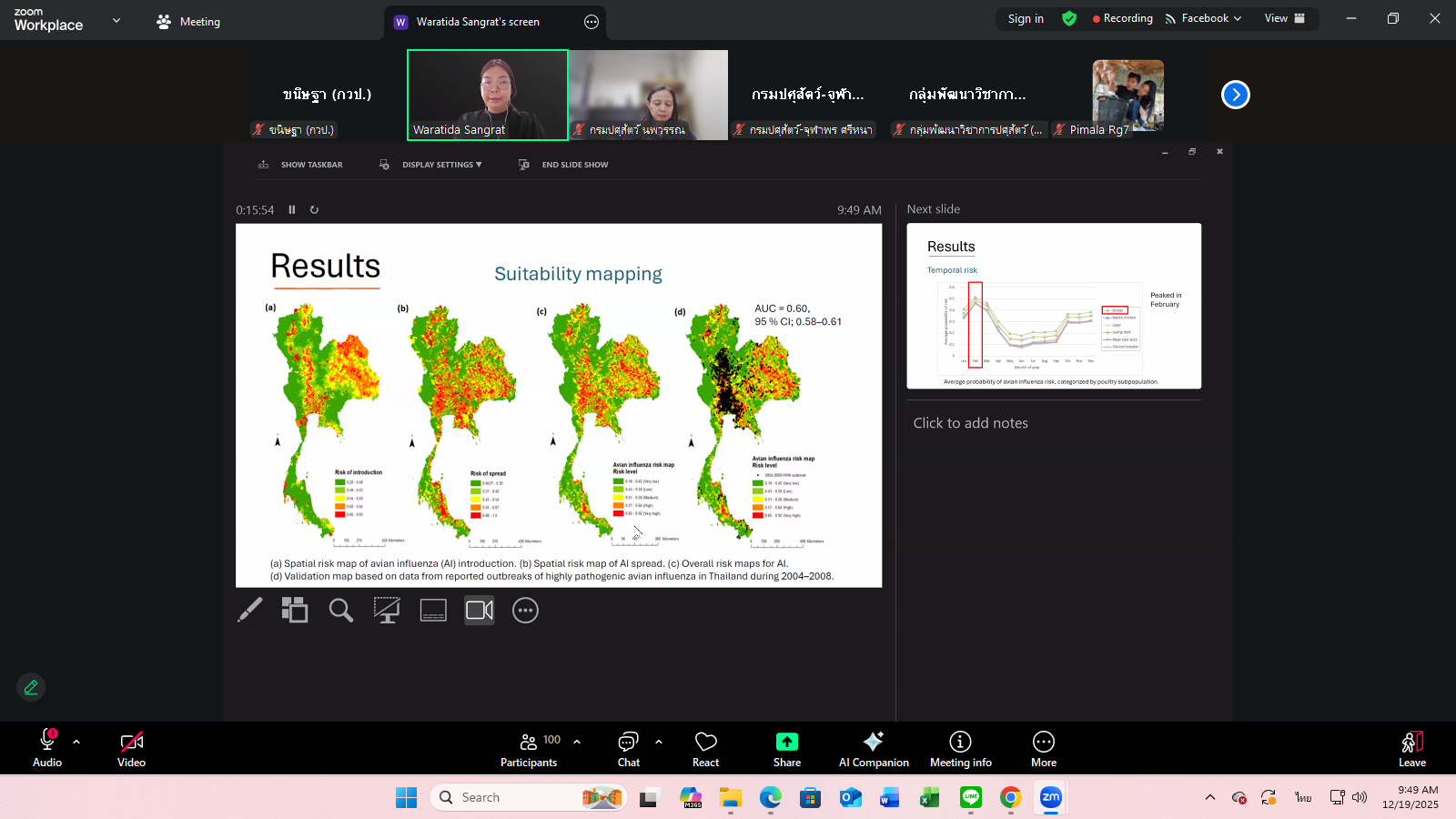Open the AI Companion panel
1456x819 pixels.
874,748
